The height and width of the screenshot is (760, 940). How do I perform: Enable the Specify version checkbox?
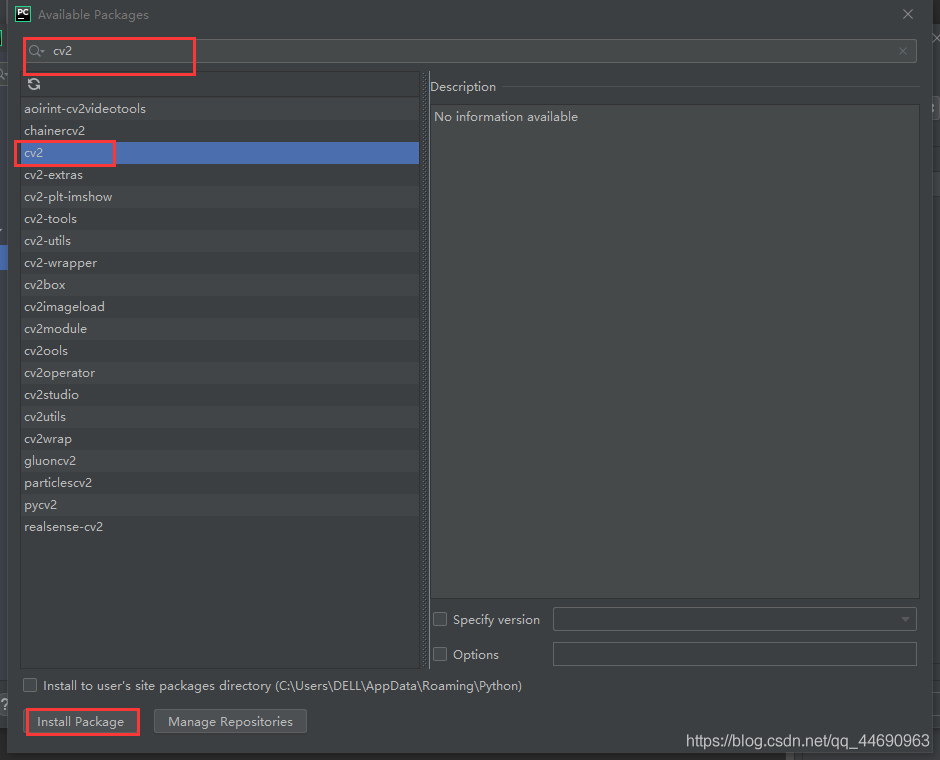[440, 619]
